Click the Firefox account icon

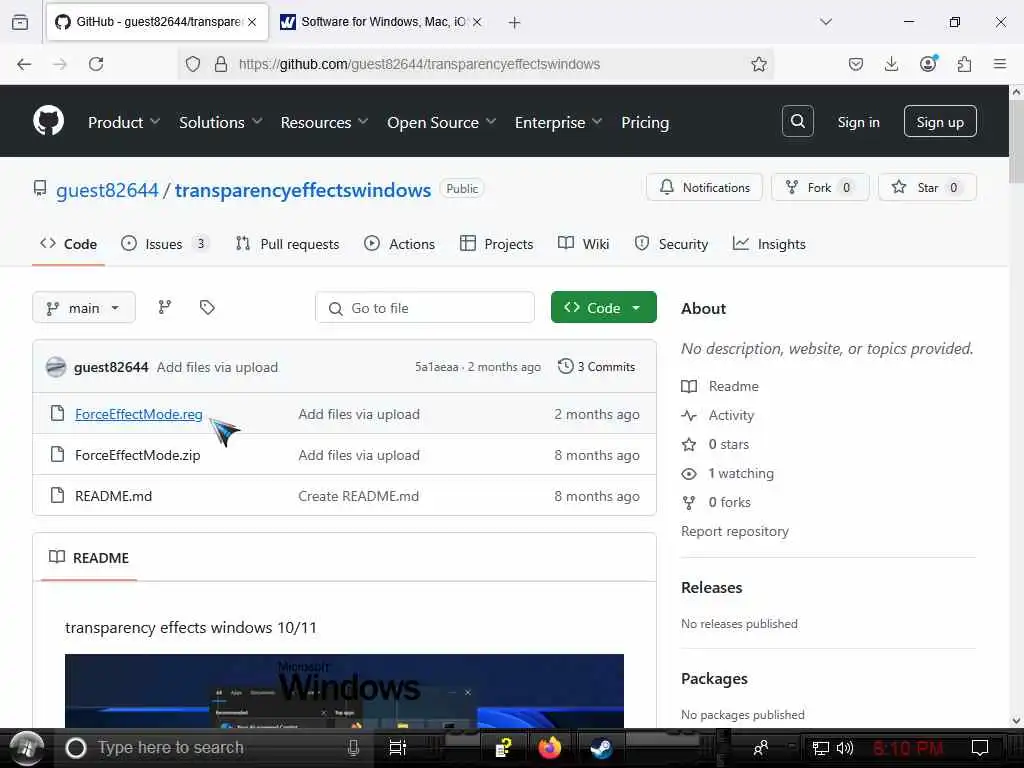[928, 63]
